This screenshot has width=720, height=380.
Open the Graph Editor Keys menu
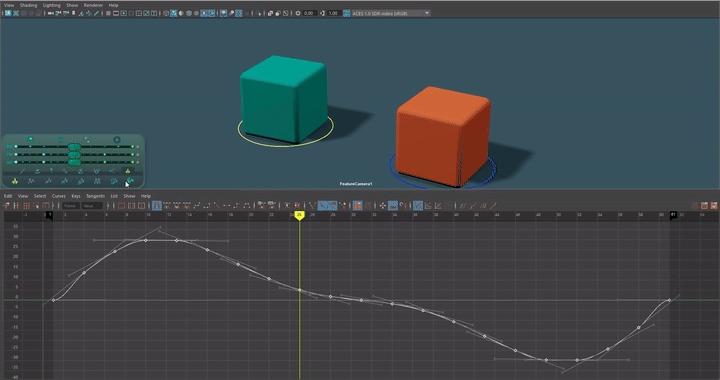tap(76, 196)
